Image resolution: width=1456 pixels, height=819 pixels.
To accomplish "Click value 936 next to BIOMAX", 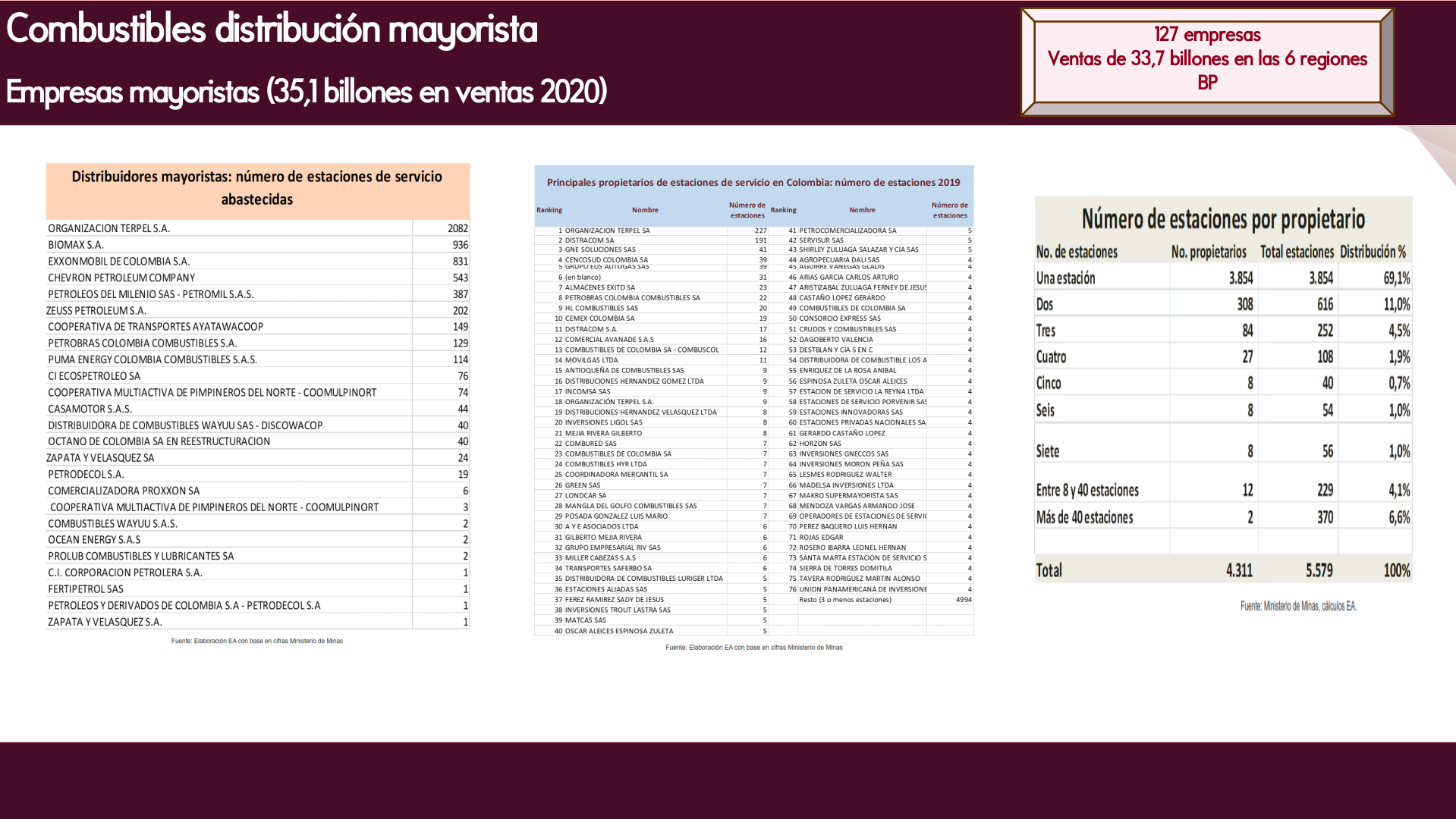I will [x=461, y=245].
